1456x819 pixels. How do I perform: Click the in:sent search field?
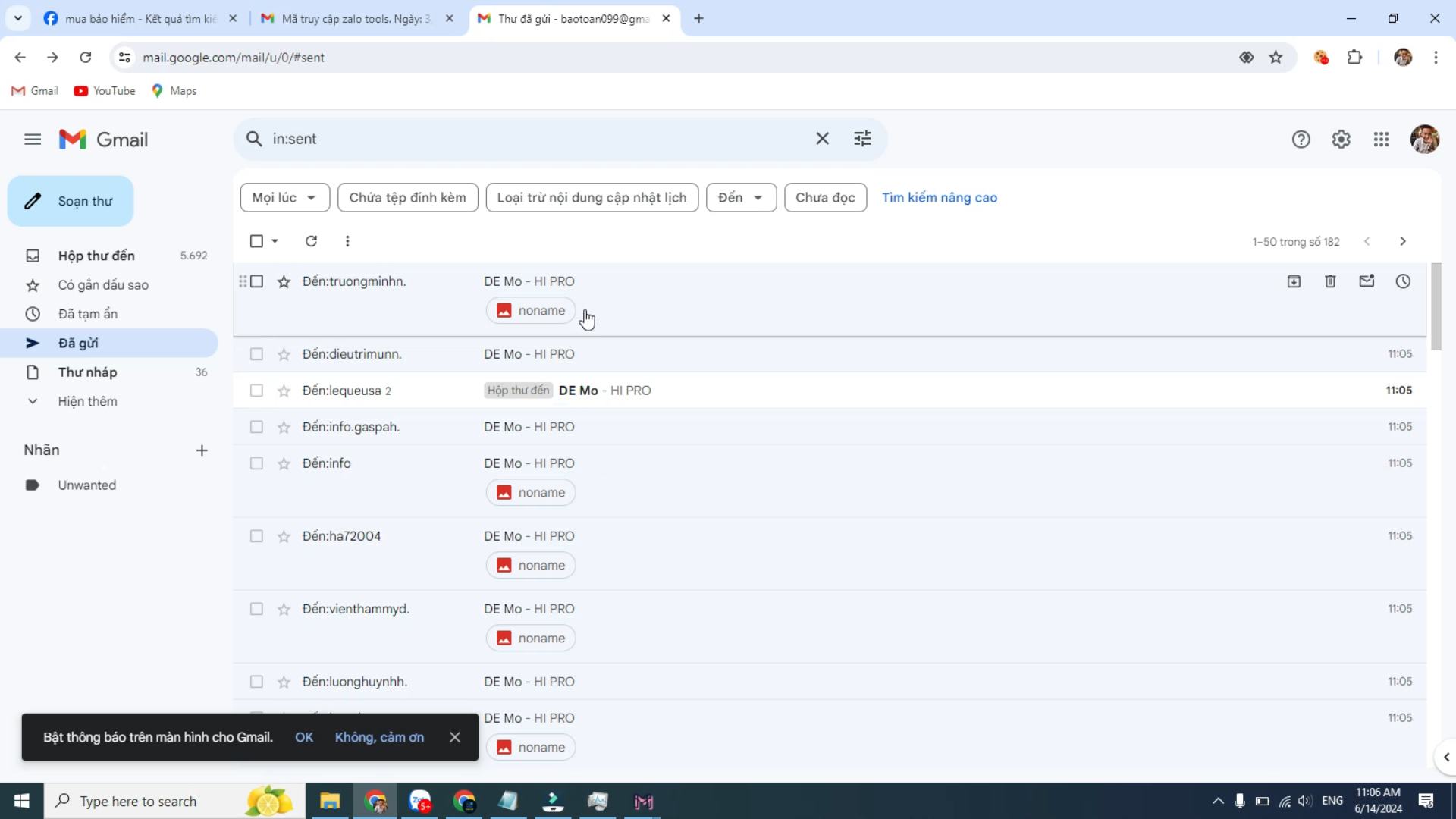[x=538, y=139]
